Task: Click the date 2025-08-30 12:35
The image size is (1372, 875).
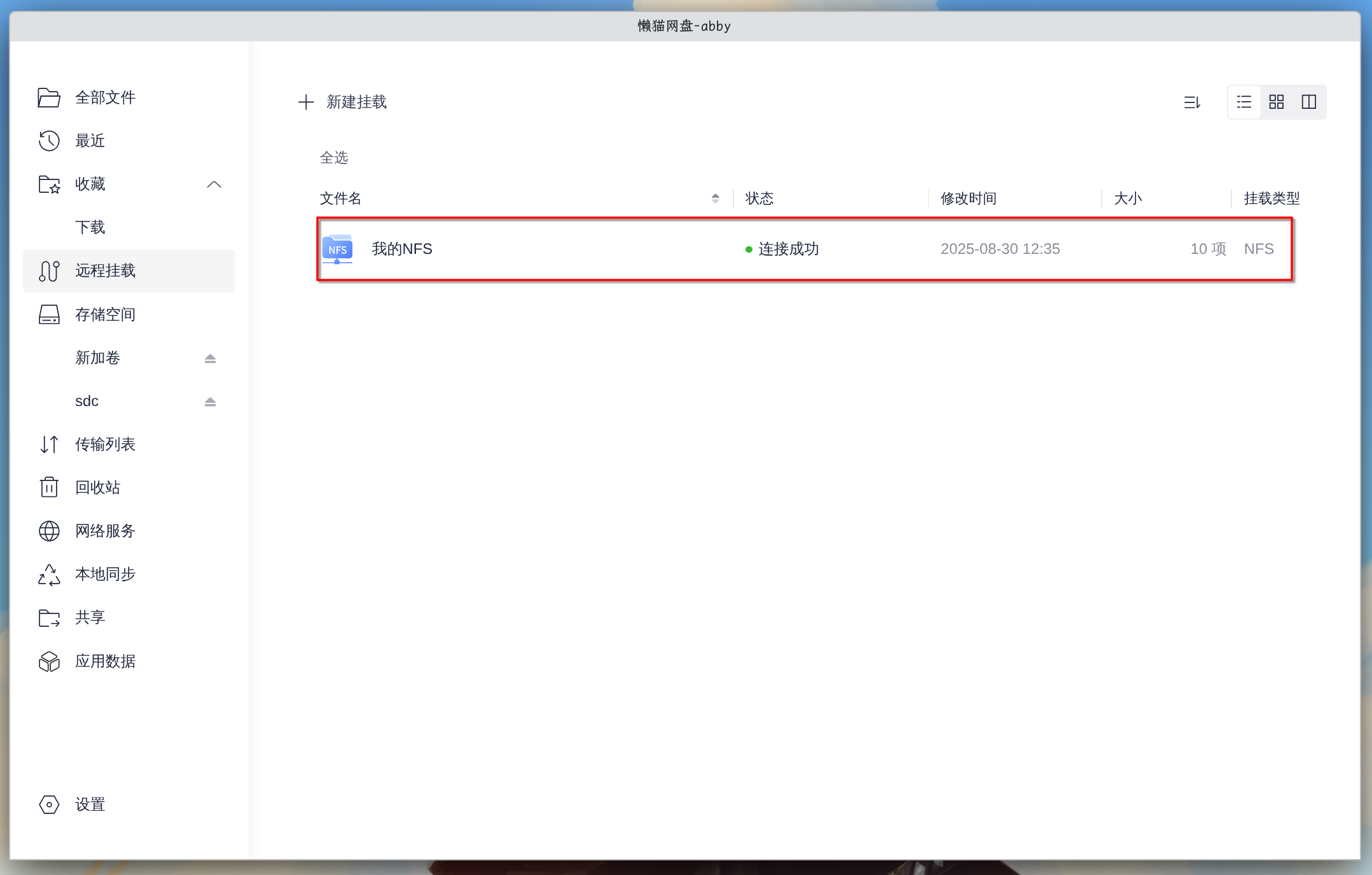Action: click(x=1001, y=249)
